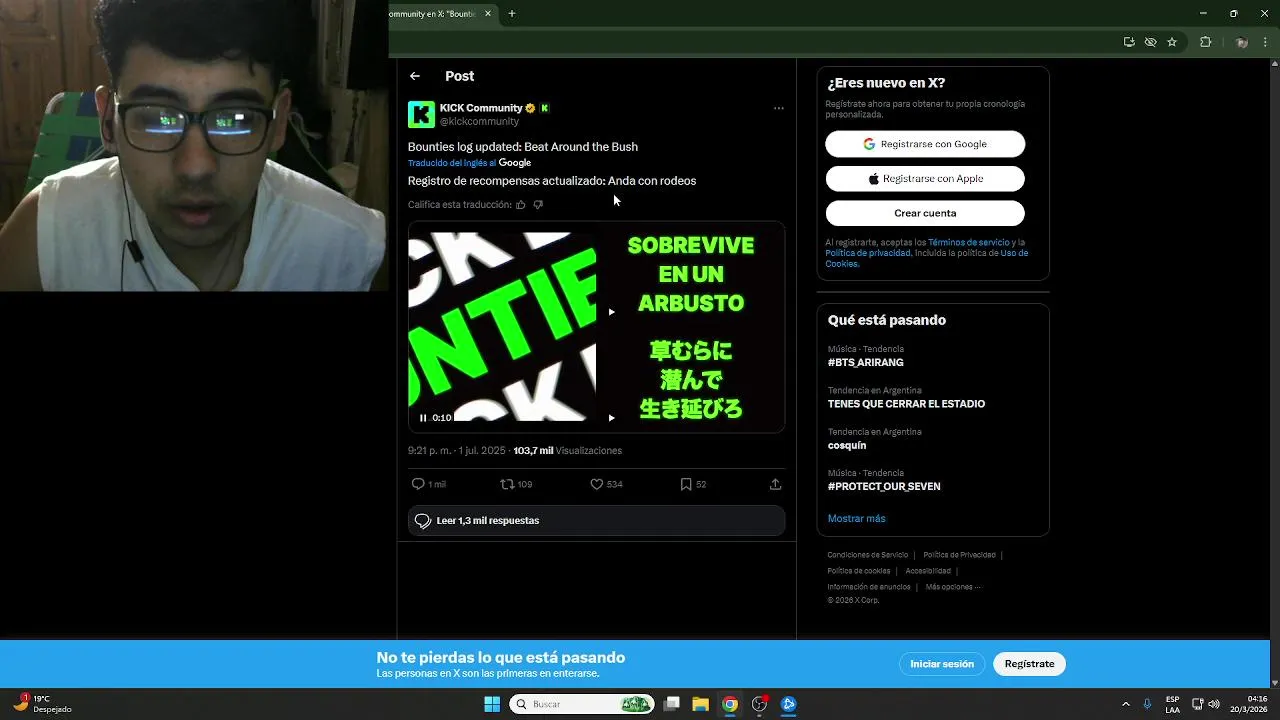
Task: Click the @kickcommunity handle
Action: point(479,121)
